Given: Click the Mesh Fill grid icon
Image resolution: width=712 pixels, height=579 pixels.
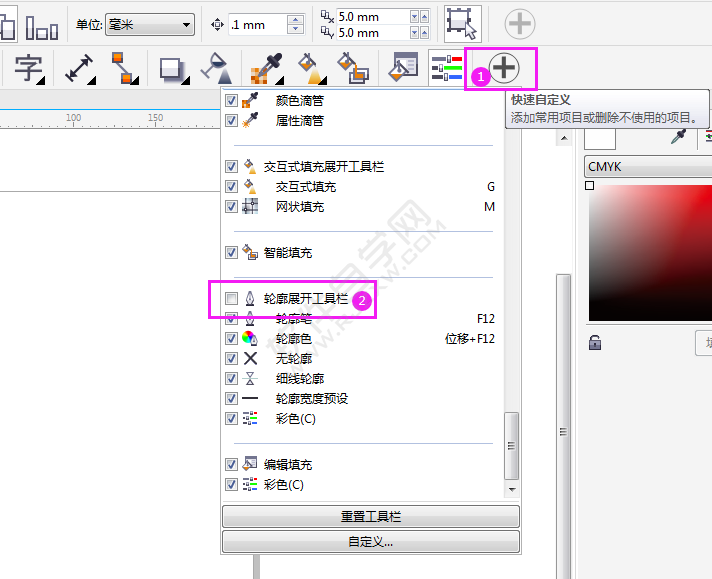Looking at the screenshot, I should coord(250,207).
